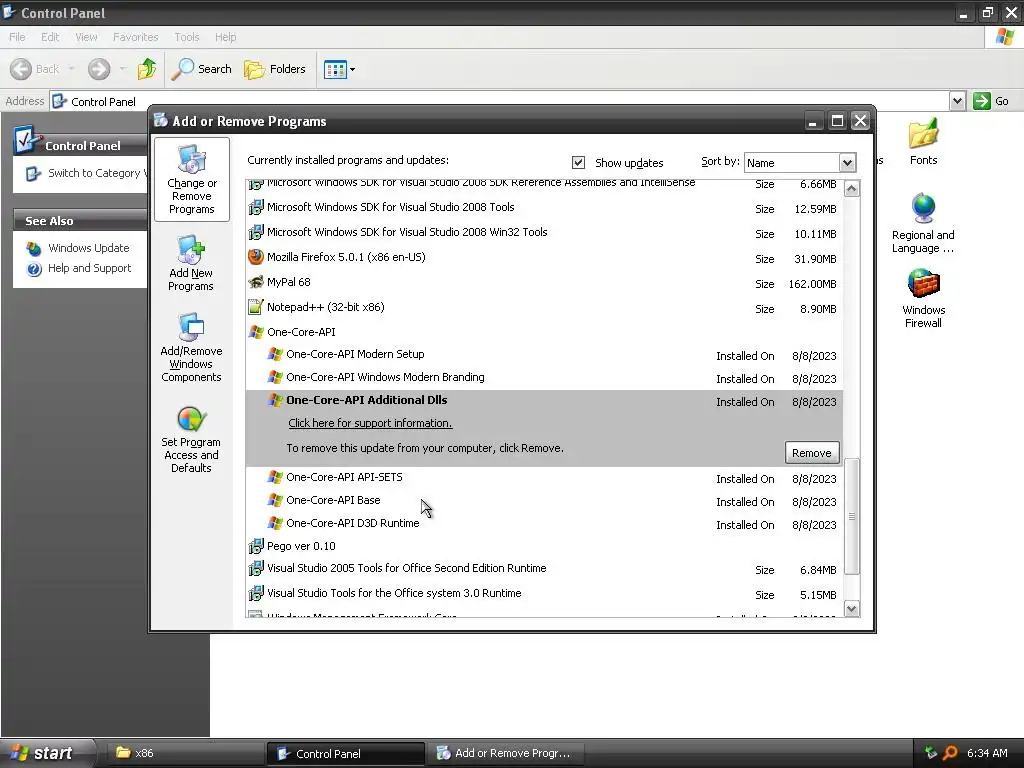Open the Forward button history dropdown
This screenshot has height=768, width=1024.
point(123,69)
